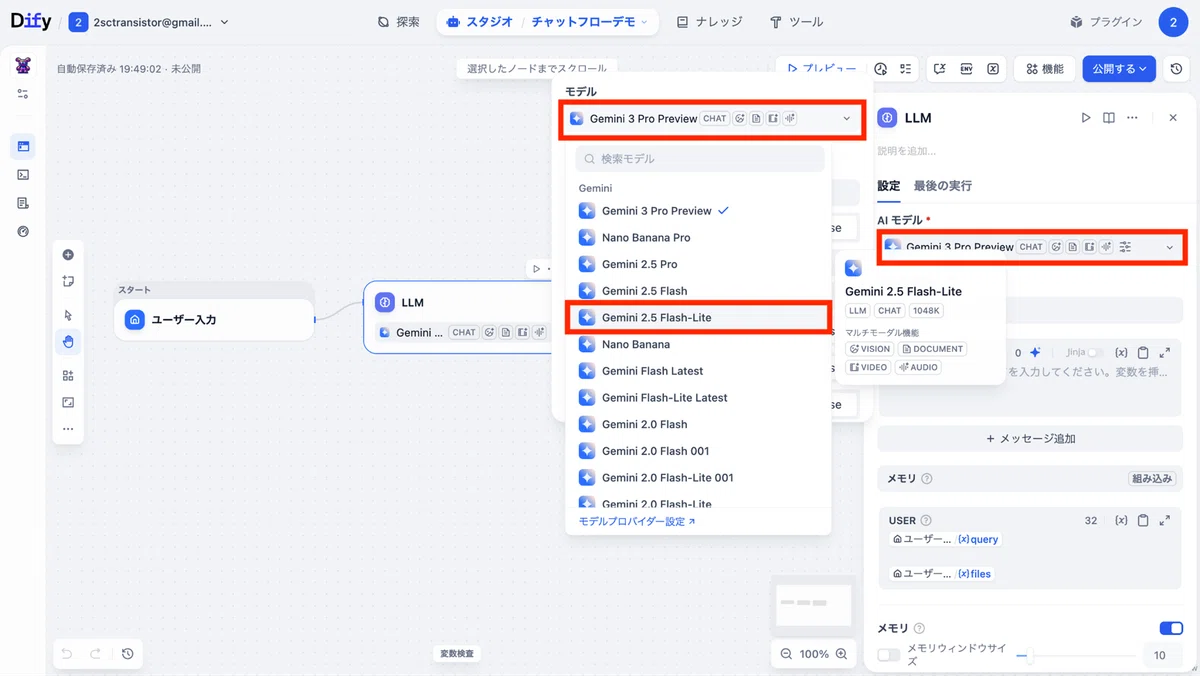Zoom out with the minus magnifier

pos(786,654)
